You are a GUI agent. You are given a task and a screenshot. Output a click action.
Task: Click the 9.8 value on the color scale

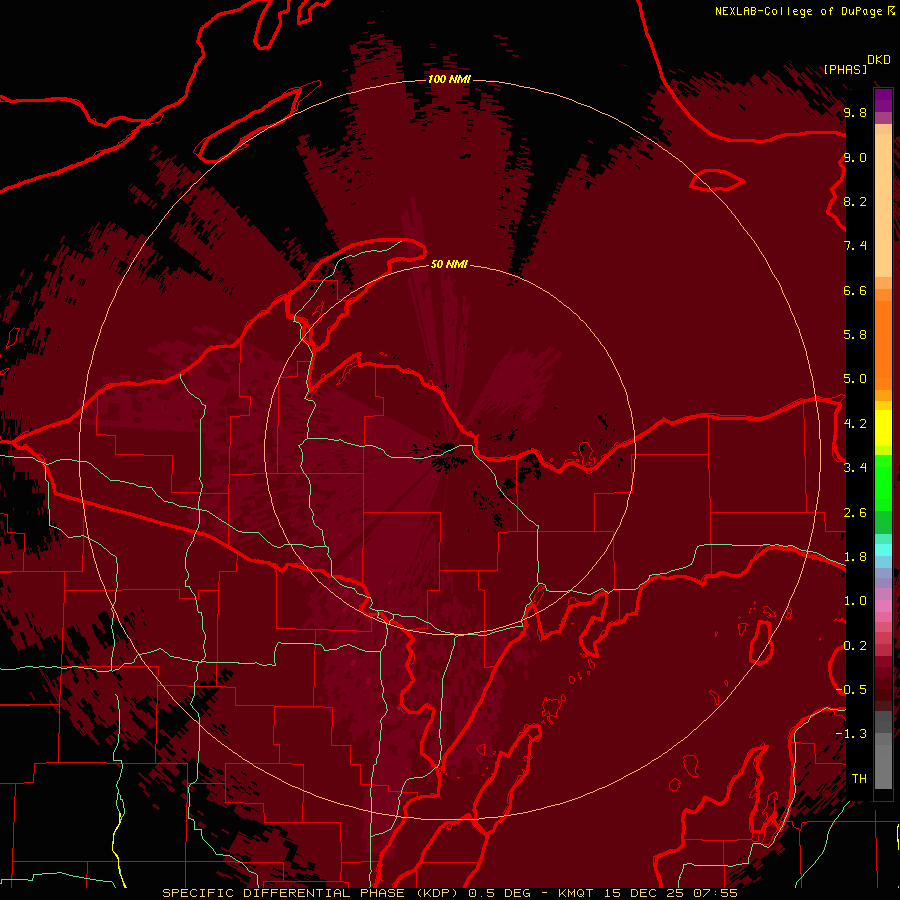pyautogui.click(x=855, y=112)
